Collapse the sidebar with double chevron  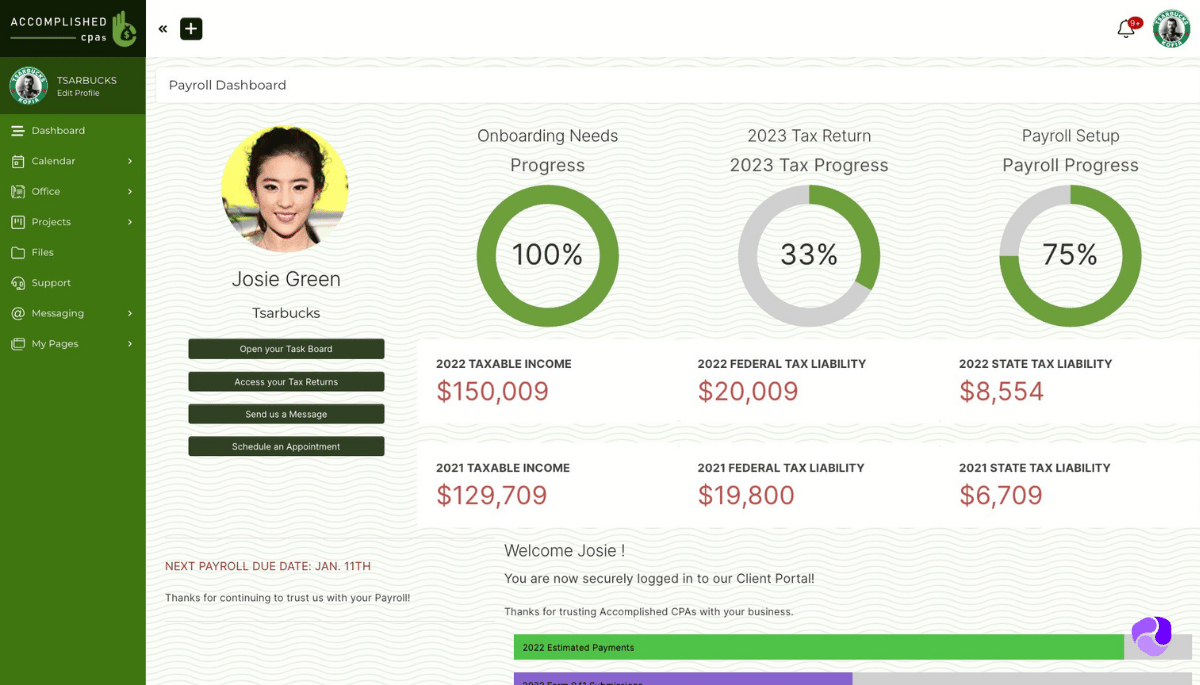tap(163, 29)
